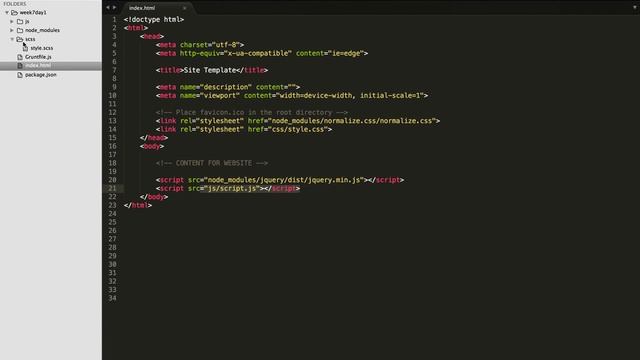
Task: Click the js folder icon
Action: click(x=20, y=21)
